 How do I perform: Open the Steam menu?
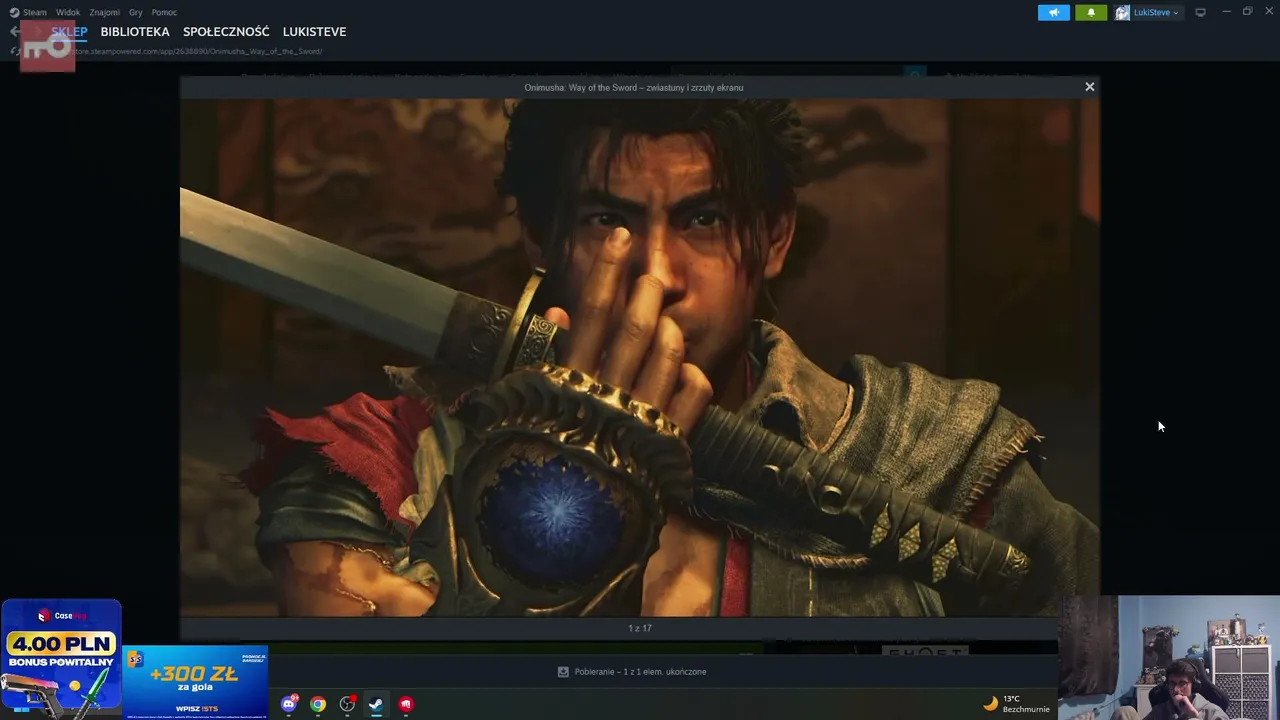pos(35,12)
